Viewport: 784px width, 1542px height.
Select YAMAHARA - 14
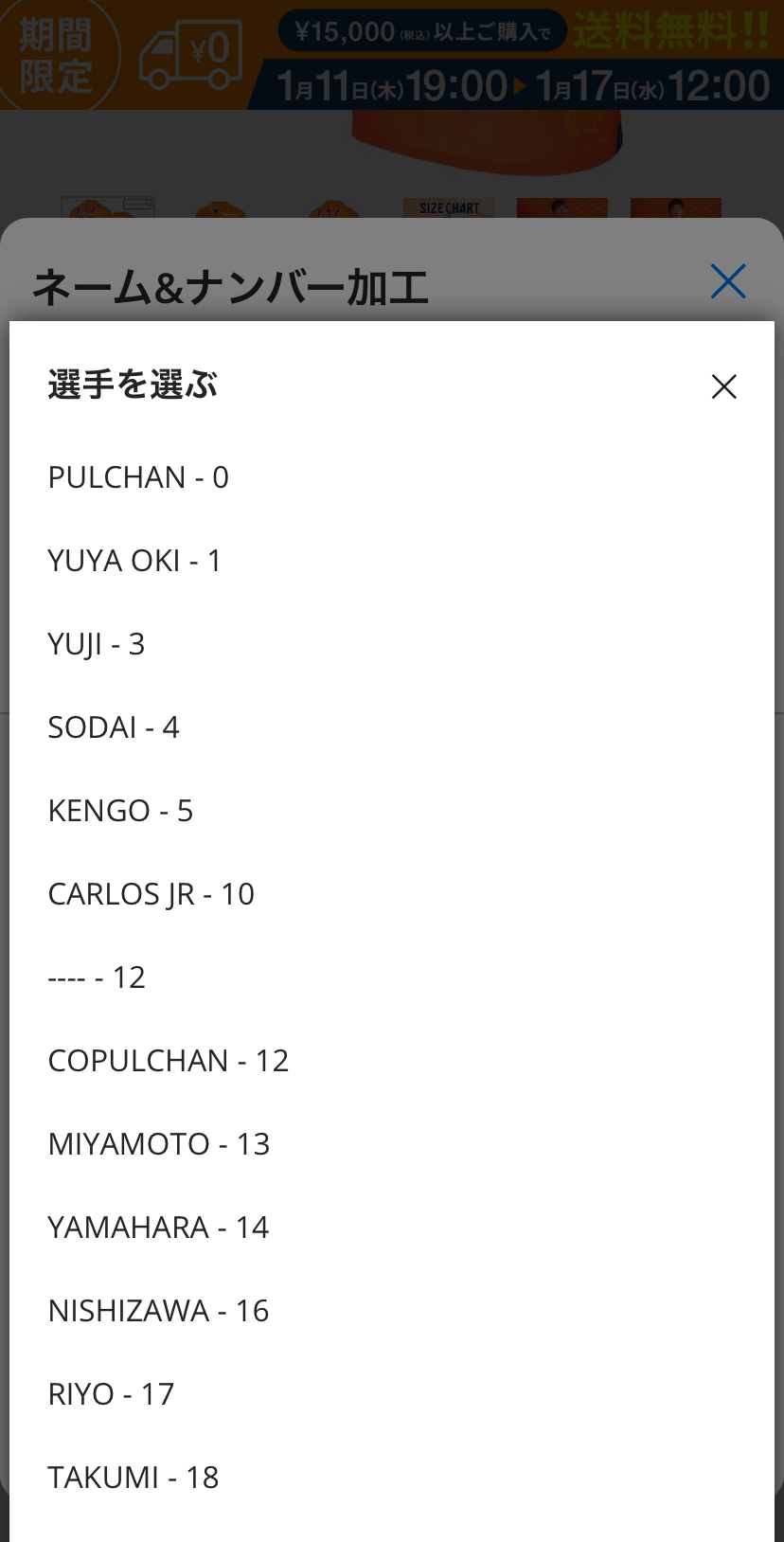click(158, 1228)
